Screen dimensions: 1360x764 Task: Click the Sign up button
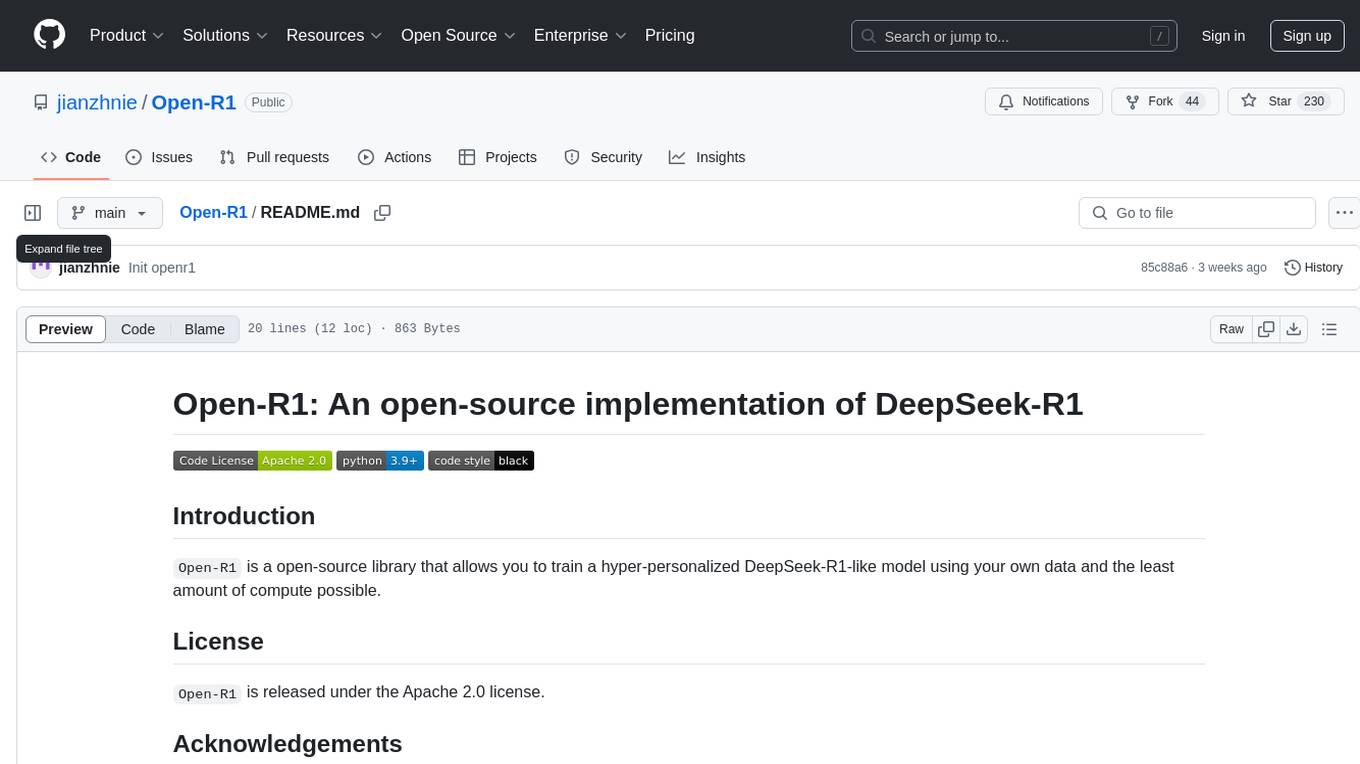tap(1307, 36)
